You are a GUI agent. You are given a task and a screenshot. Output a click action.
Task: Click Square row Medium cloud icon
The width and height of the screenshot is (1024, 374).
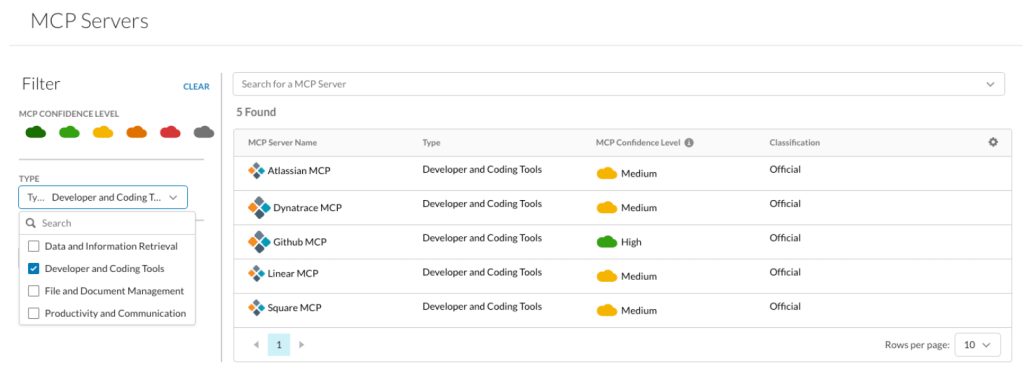607,310
